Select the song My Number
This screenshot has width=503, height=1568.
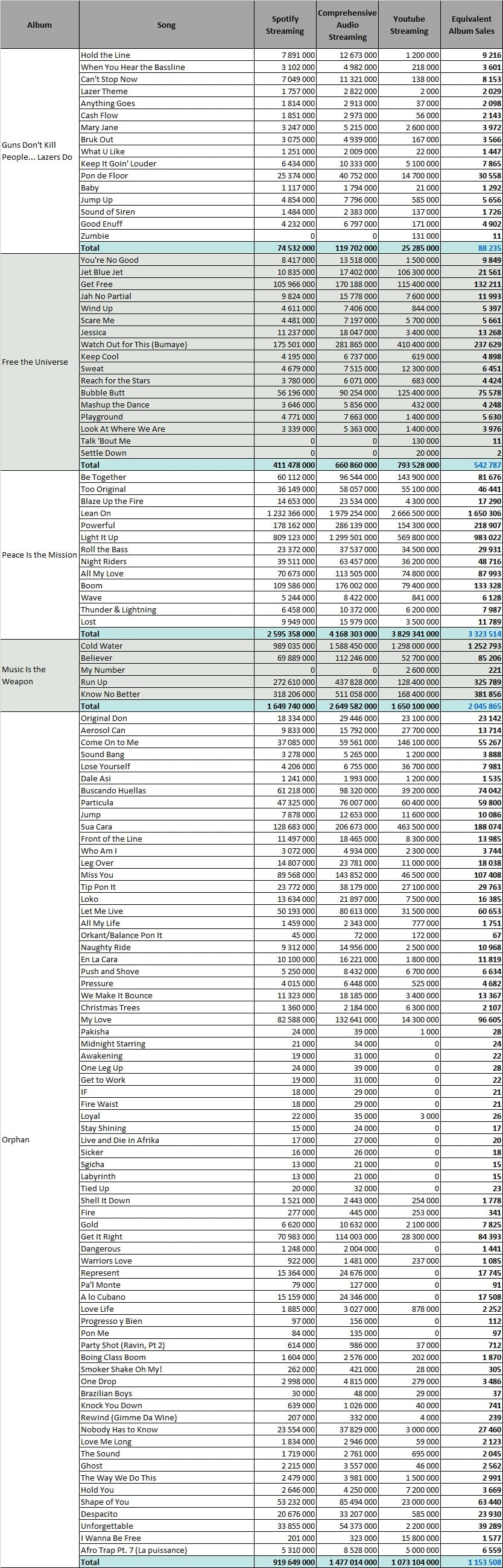(x=103, y=670)
